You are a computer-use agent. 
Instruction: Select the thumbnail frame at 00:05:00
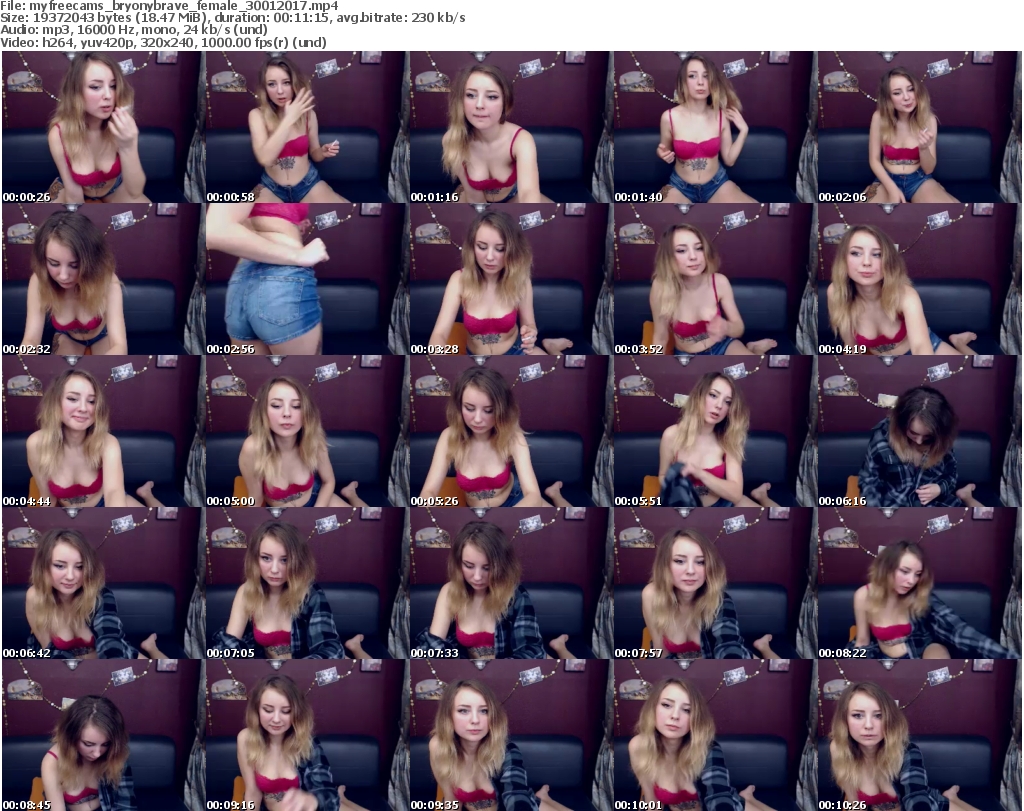306,431
